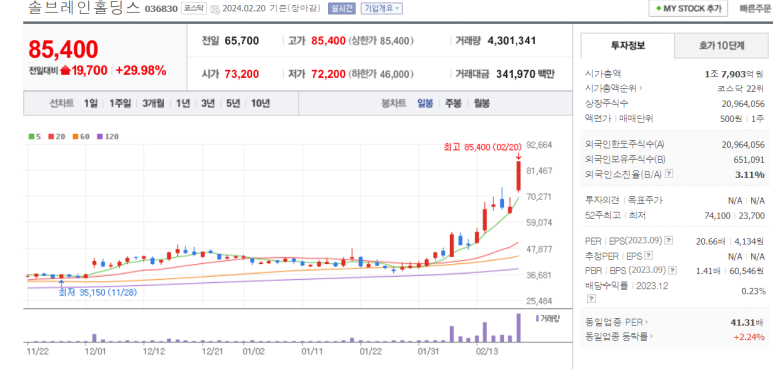Screen dimensions: 773x369
Task: Open help icon next to 추정PER EPS
Action: click(649, 256)
